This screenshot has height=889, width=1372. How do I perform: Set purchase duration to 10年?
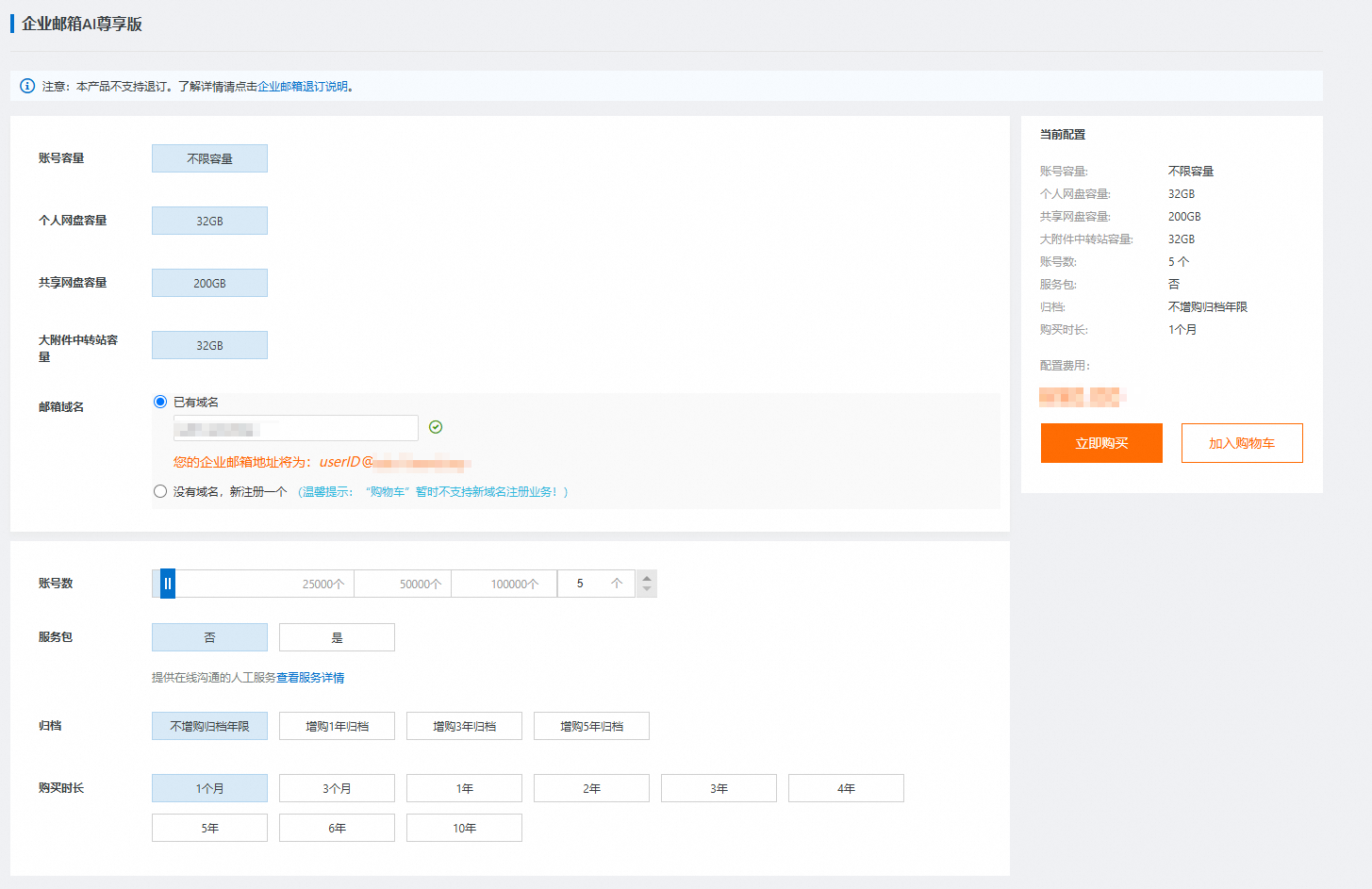pyautogui.click(x=464, y=828)
